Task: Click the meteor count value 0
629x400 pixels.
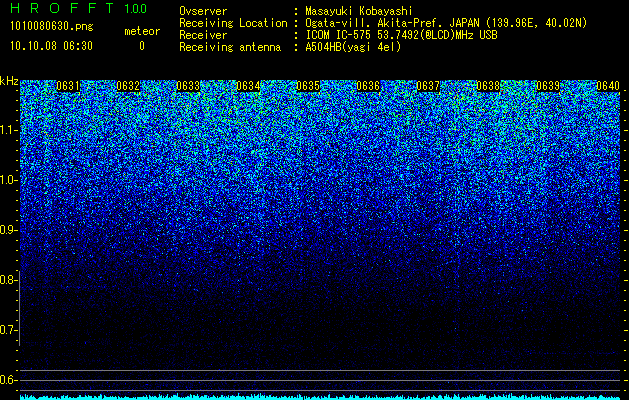Action: (142, 46)
